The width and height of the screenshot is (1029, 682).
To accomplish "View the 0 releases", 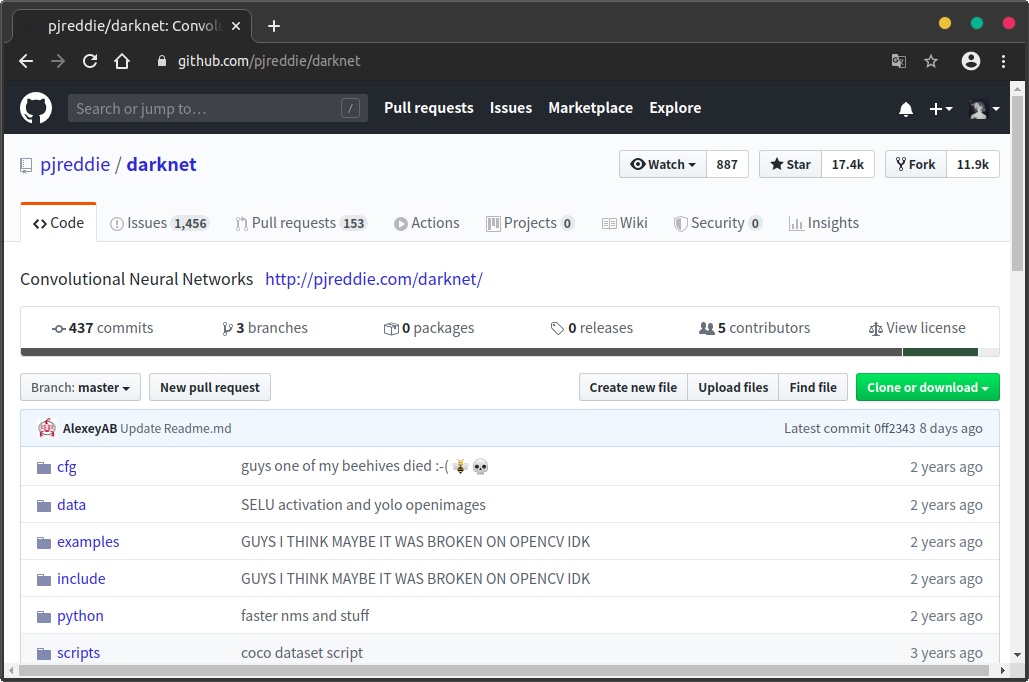I will click(x=592, y=328).
